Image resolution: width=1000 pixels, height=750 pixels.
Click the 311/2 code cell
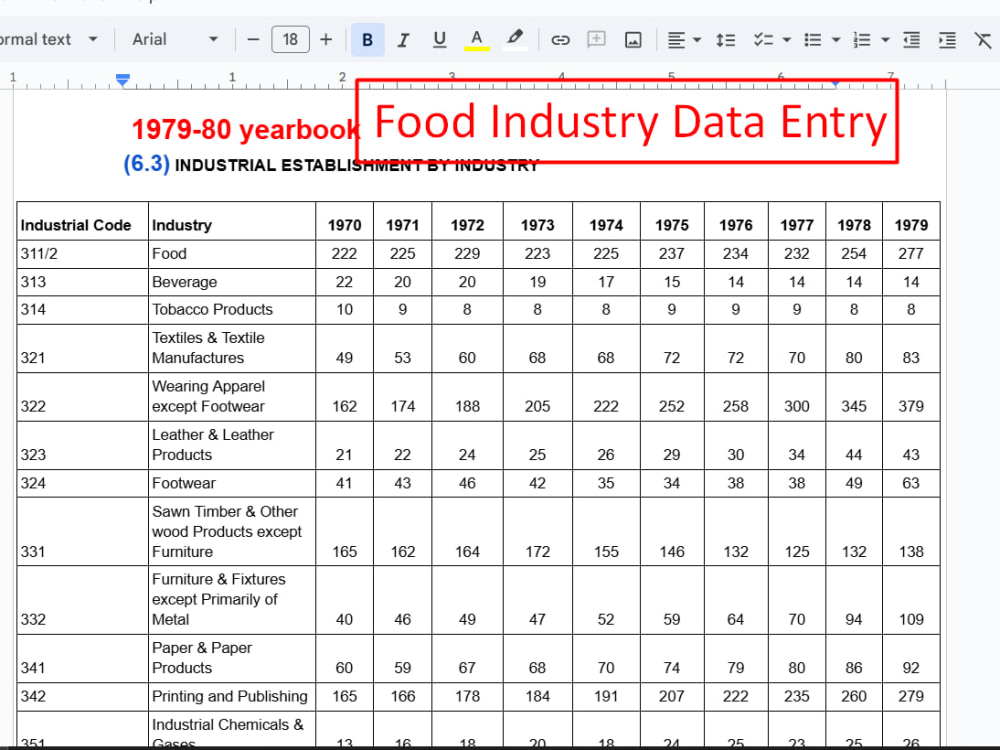(82, 254)
